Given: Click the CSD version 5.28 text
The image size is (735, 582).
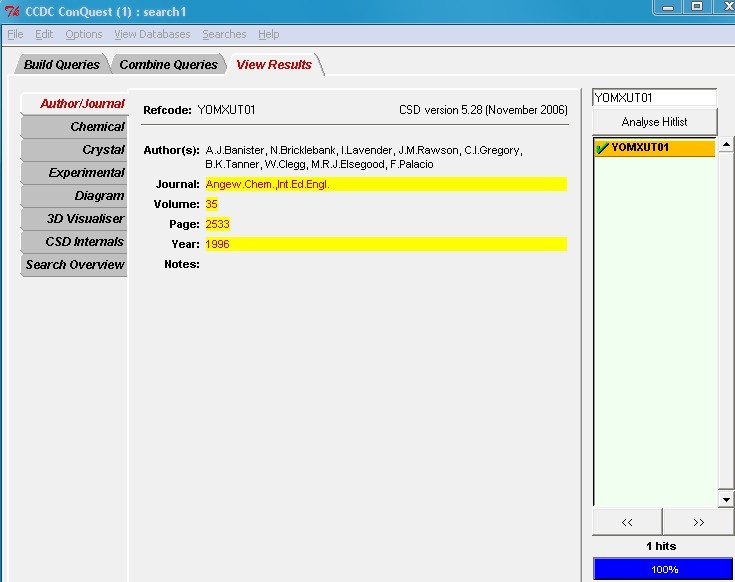Looking at the screenshot, I should 483,110.
